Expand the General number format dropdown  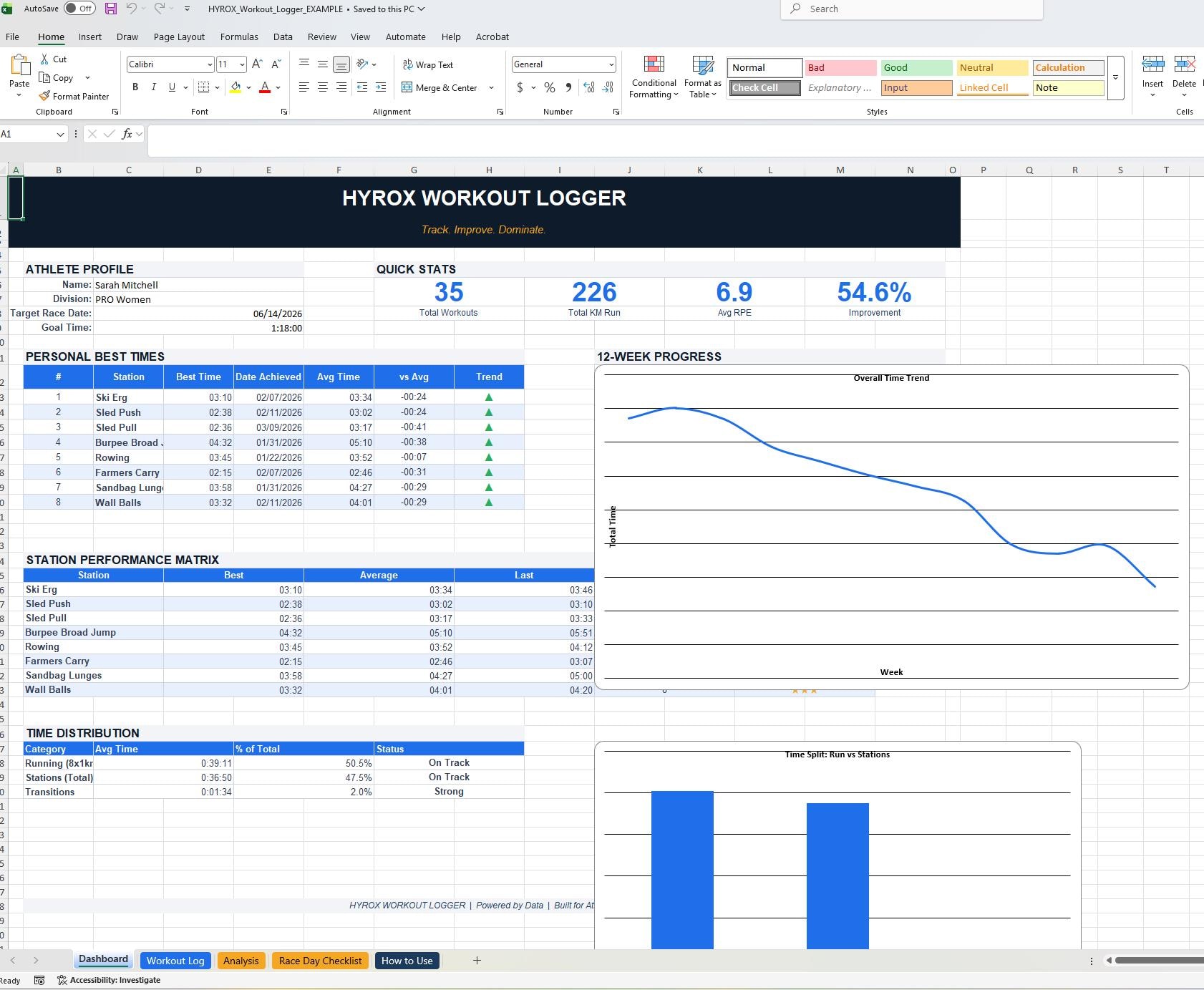pos(611,64)
